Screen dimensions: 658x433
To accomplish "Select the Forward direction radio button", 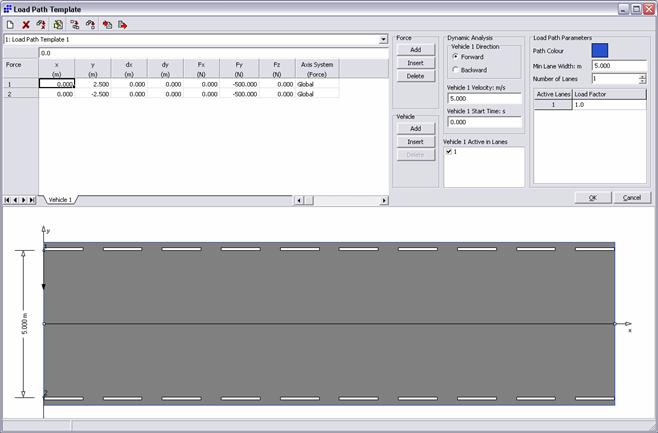I will tap(455, 57).
